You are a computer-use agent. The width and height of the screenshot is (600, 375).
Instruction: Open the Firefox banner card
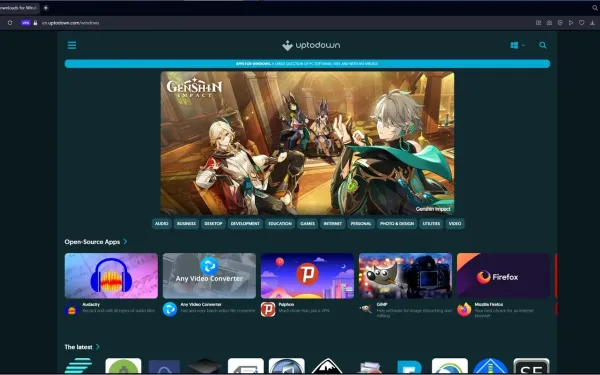pyautogui.click(x=503, y=276)
